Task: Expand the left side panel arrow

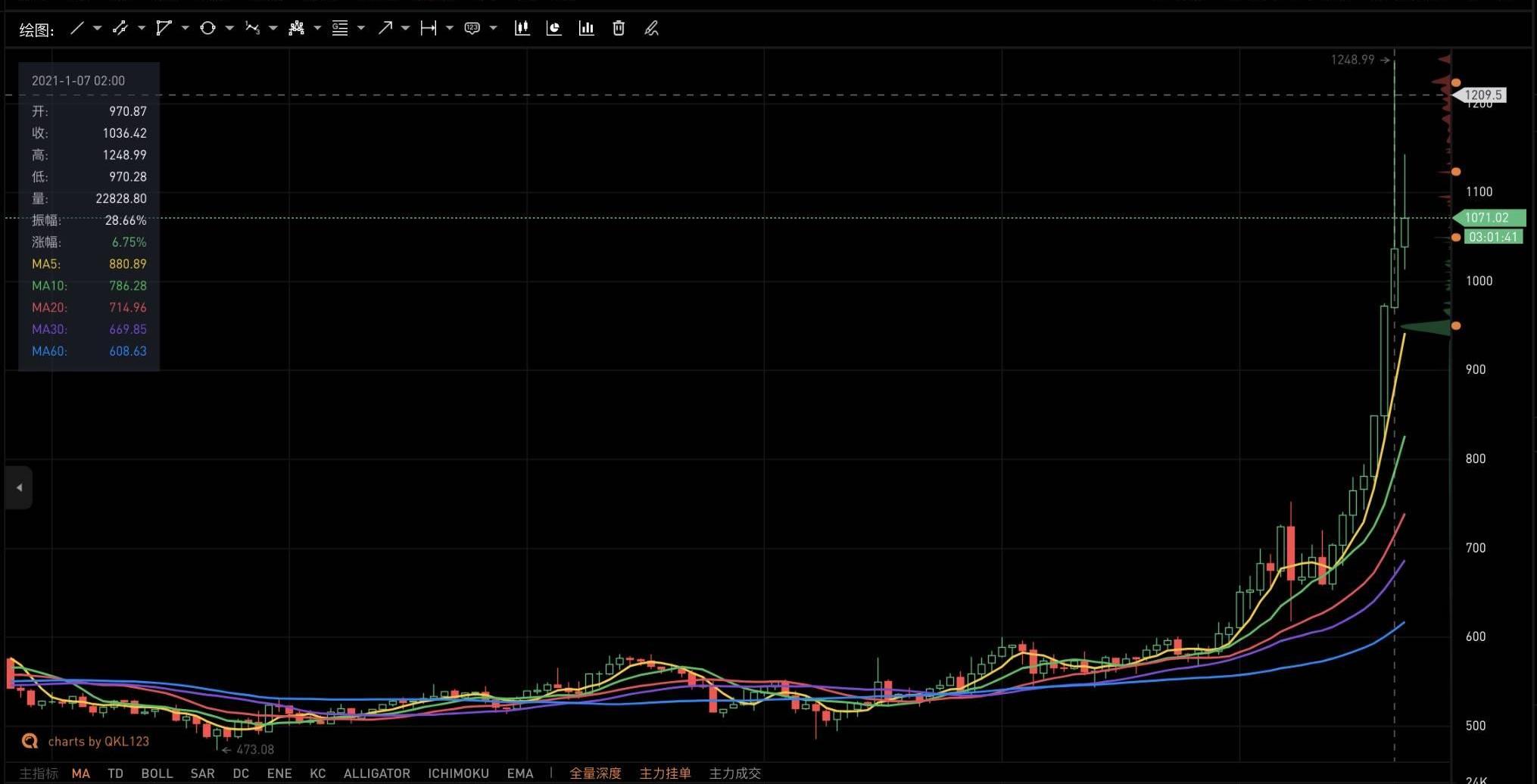Action: [19, 487]
